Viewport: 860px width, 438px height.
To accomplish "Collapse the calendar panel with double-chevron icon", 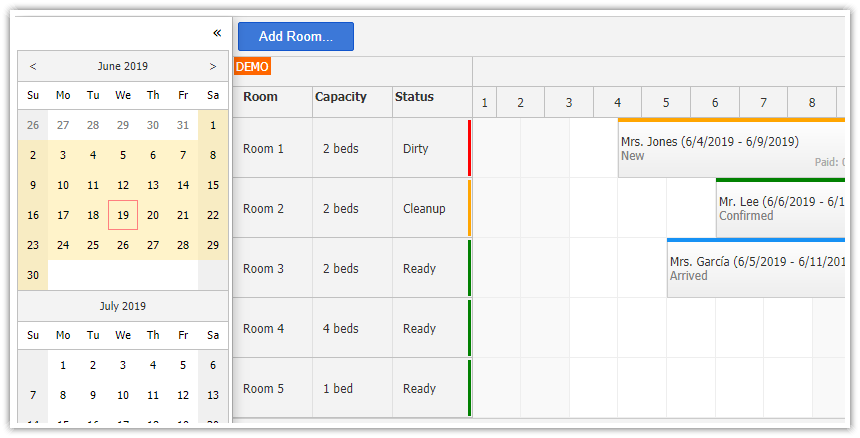I will [217, 33].
